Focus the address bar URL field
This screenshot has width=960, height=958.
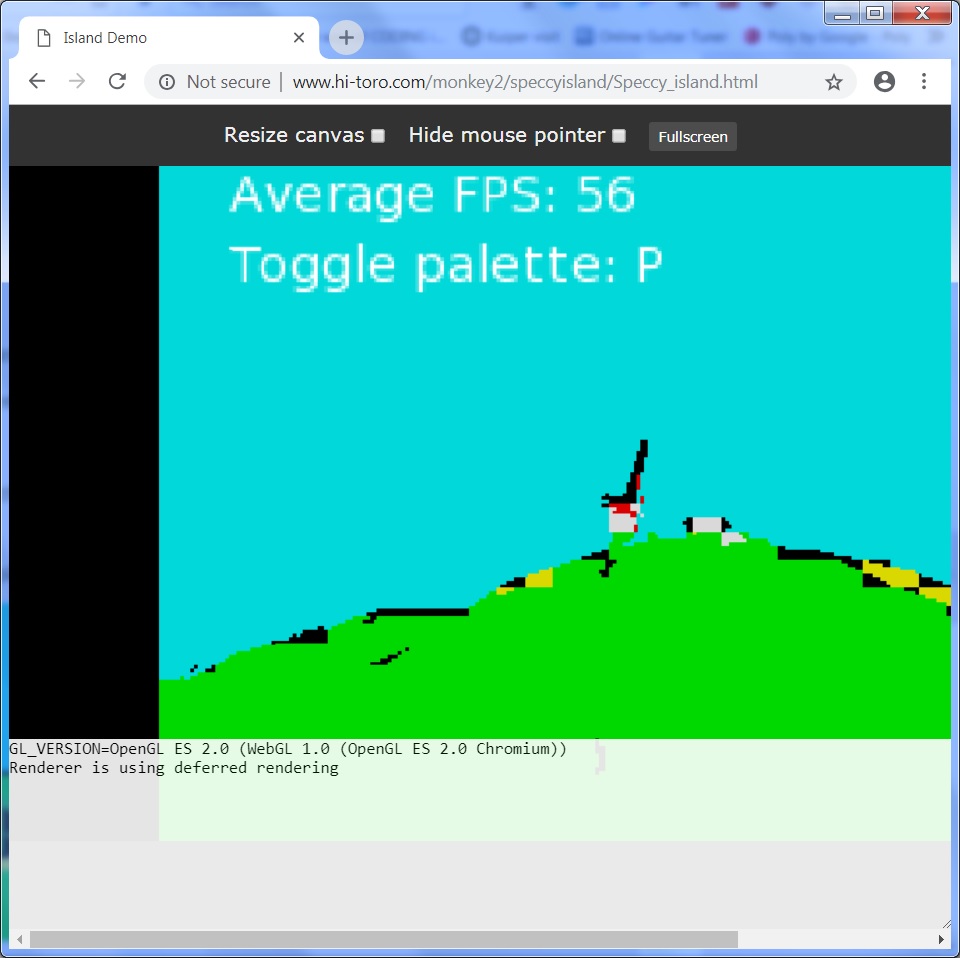coord(525,82)
